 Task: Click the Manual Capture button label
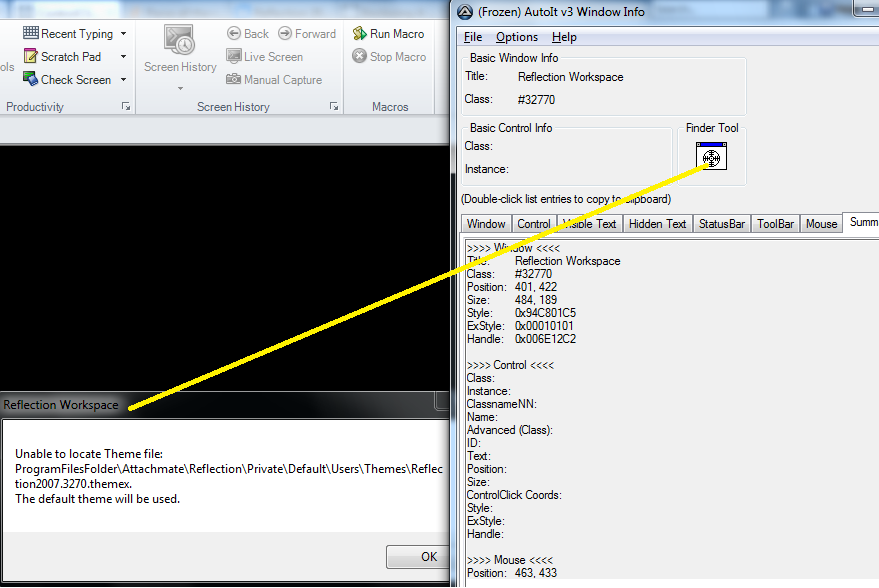tap(283, 80)
